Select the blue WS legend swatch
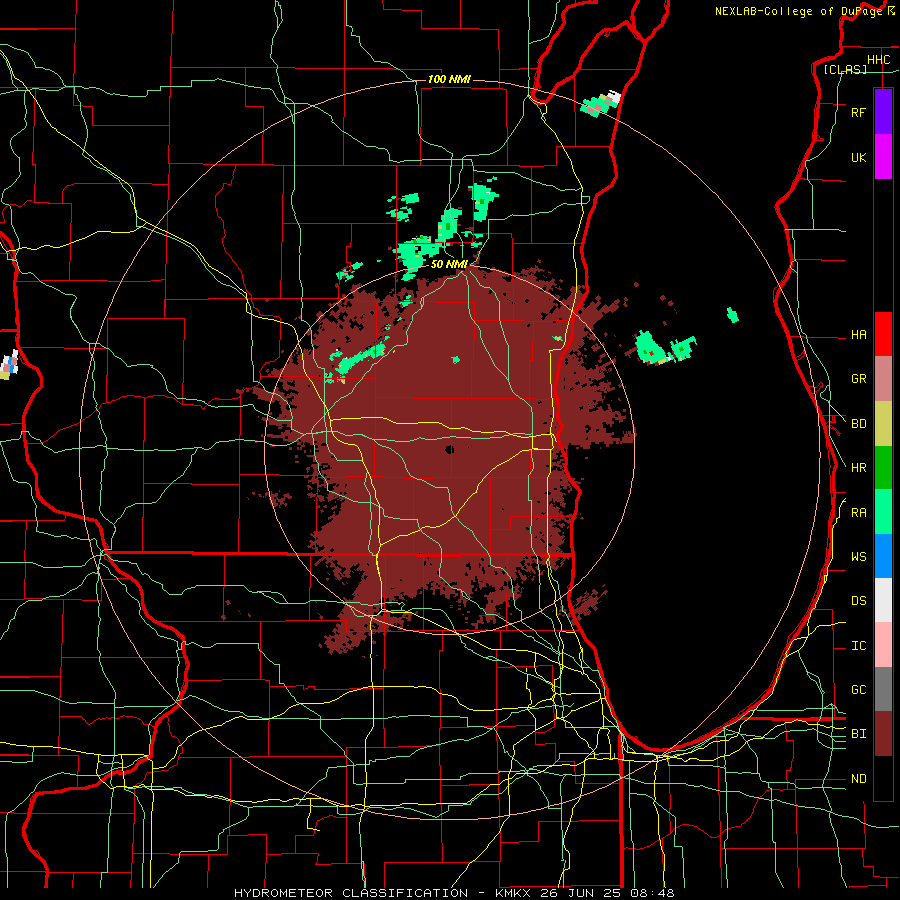This screenshot has height=900, width=900. [883, 556]
